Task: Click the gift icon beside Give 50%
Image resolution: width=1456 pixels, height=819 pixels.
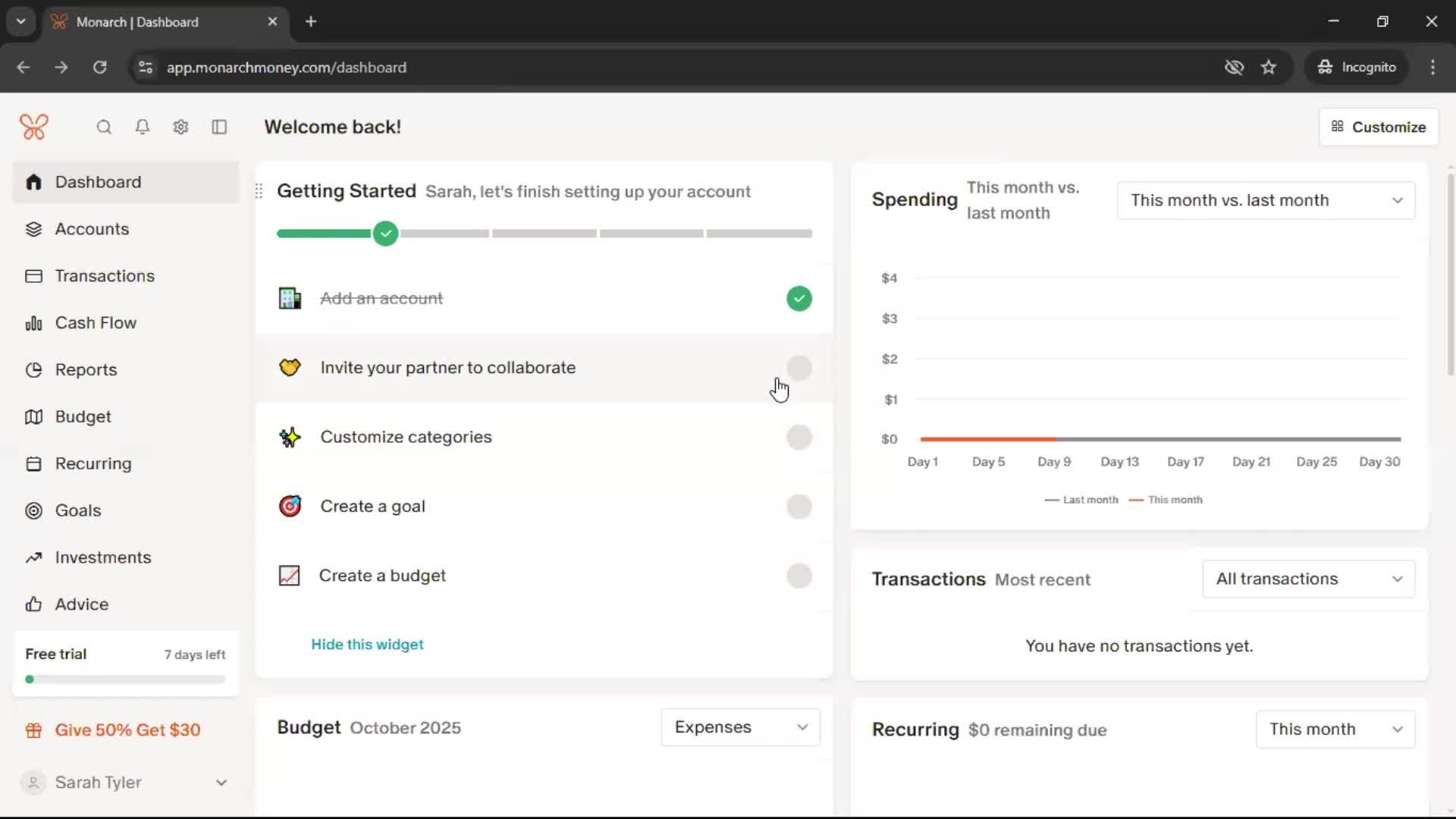Action: click(x=33, y=730)
